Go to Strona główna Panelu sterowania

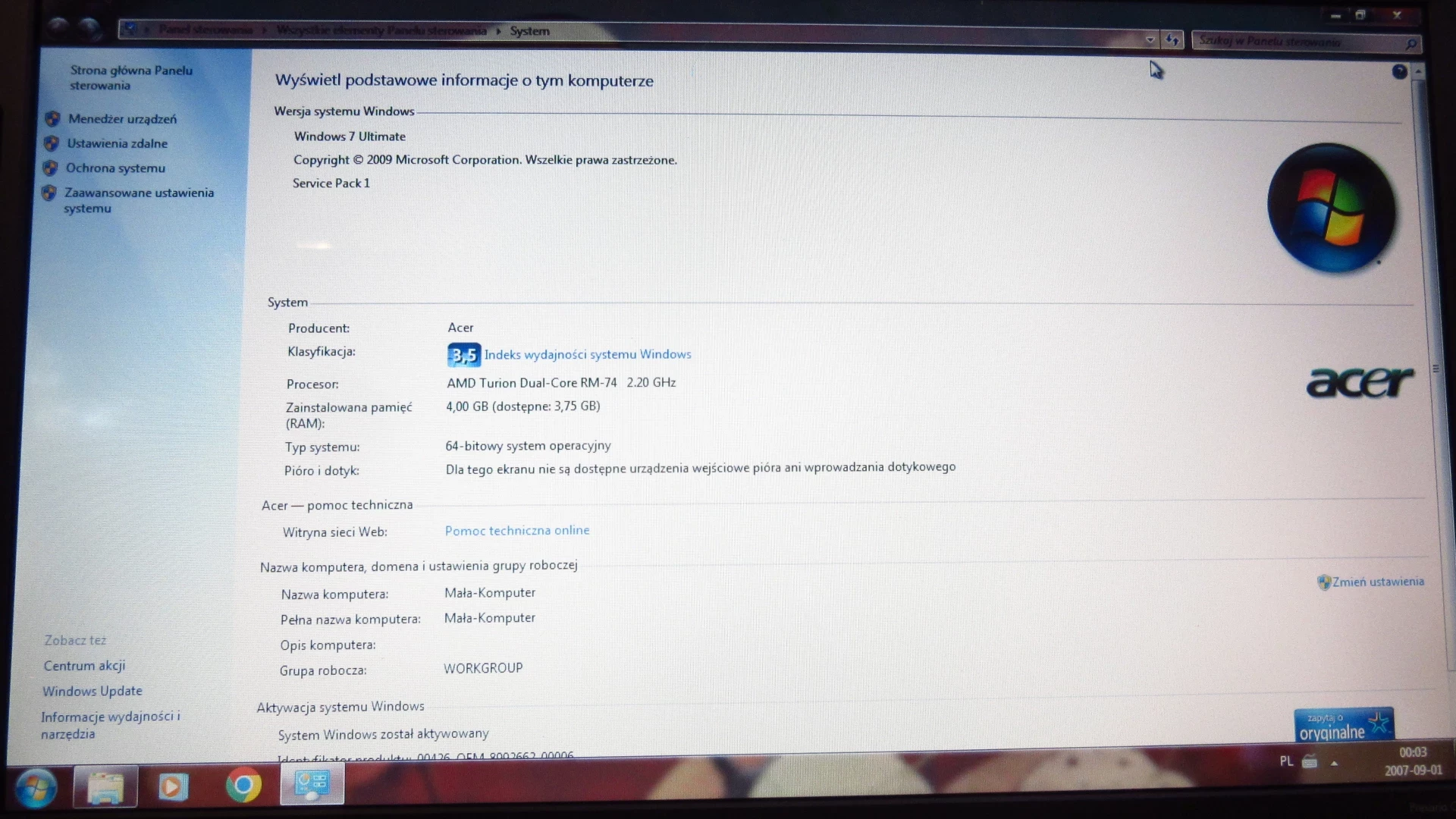[x=131, y=77]
